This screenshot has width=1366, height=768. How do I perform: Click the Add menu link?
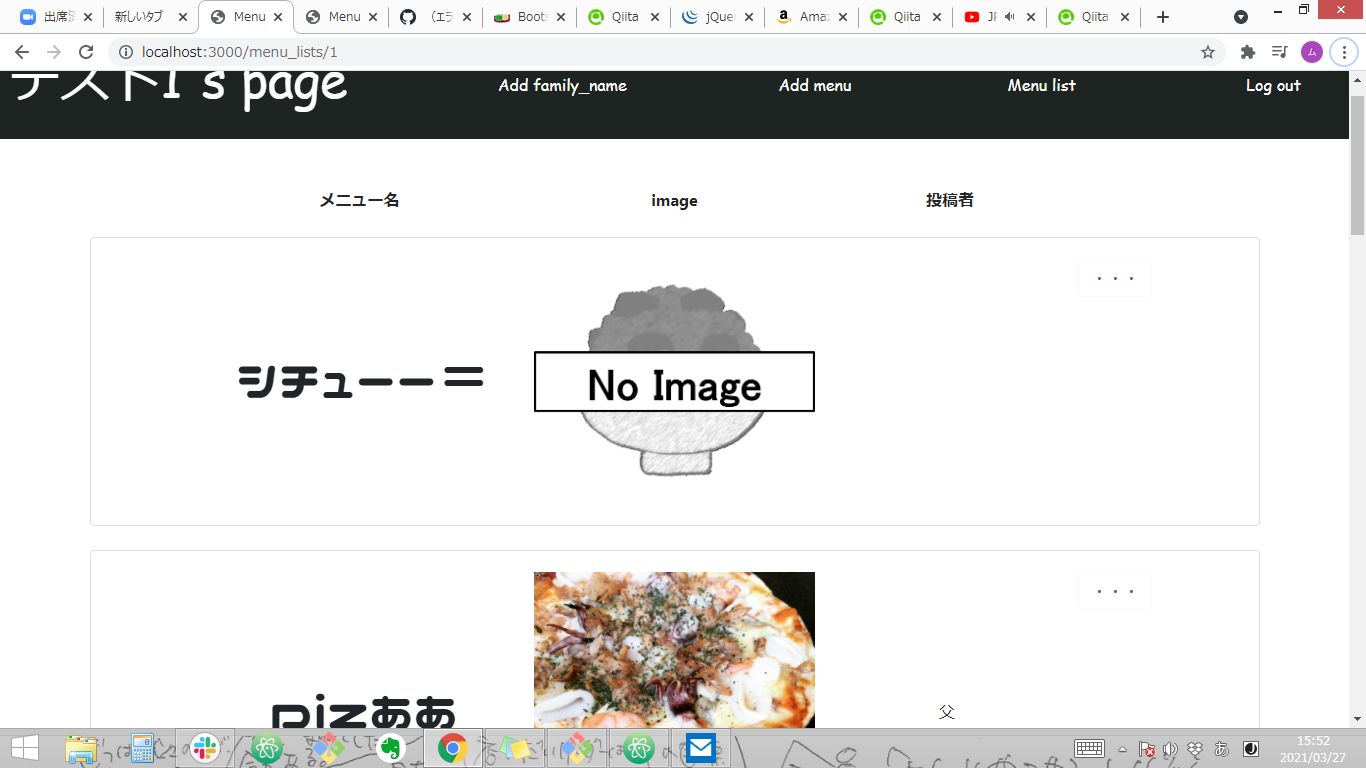click(x=814, y=86)
